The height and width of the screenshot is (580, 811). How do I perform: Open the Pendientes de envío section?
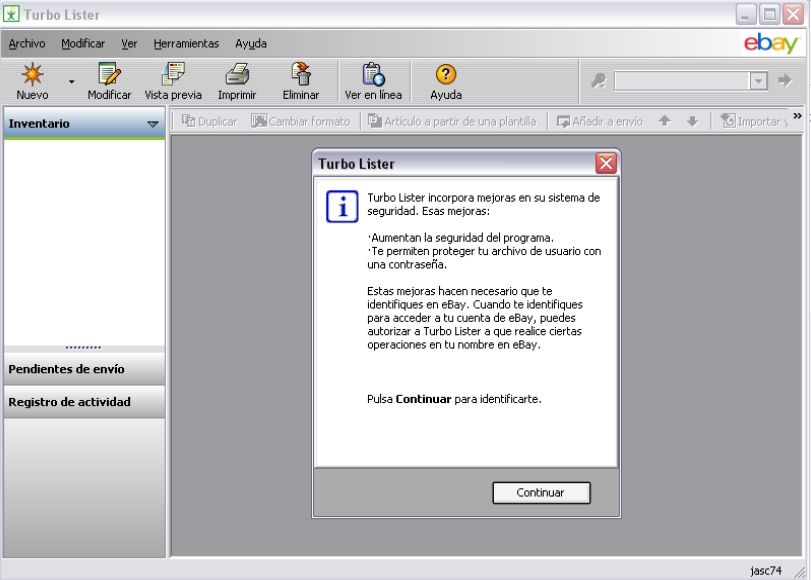84,369
